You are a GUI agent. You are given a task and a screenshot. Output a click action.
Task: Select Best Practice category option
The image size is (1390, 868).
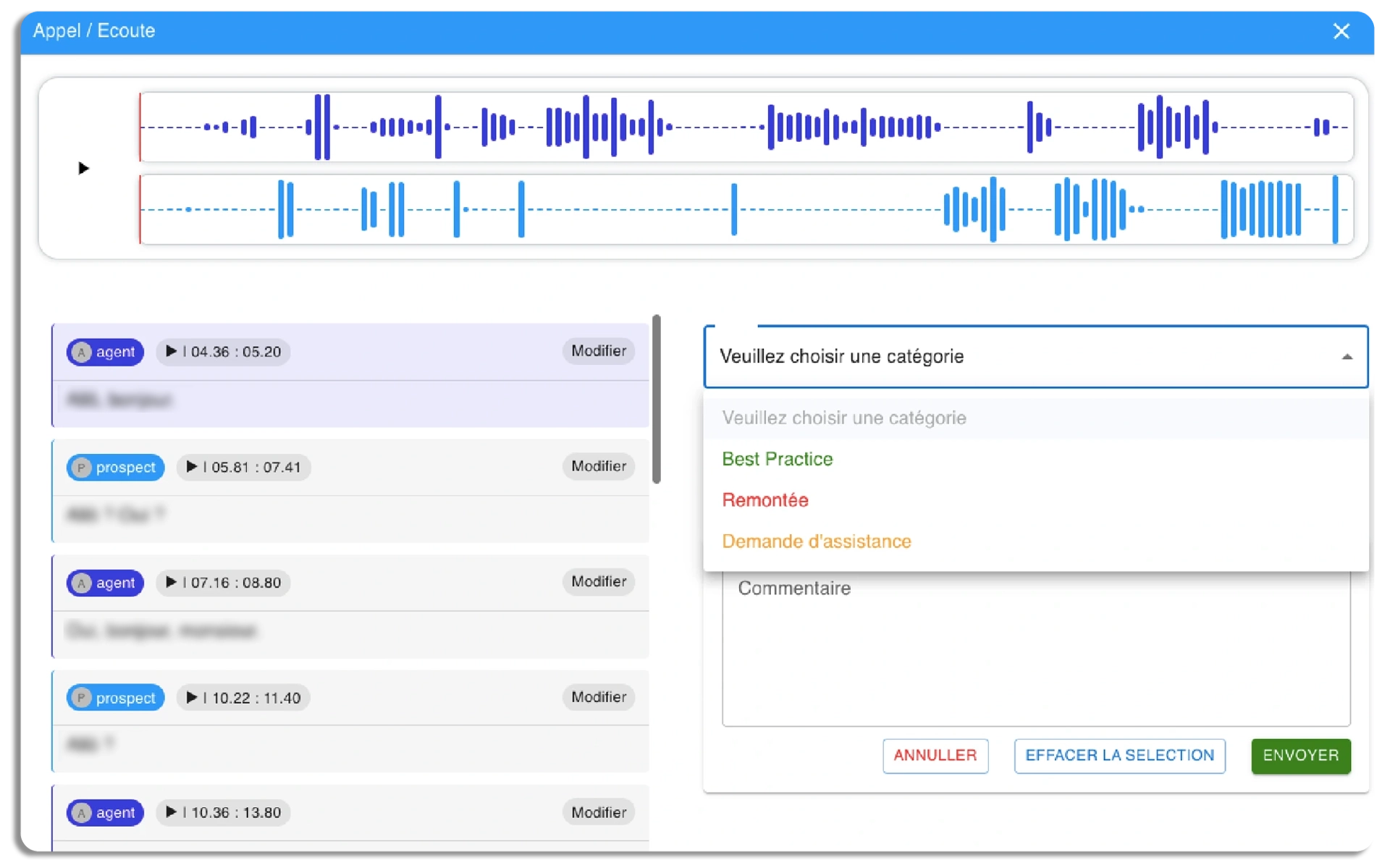pyautogui.click(x=777, y=459)
